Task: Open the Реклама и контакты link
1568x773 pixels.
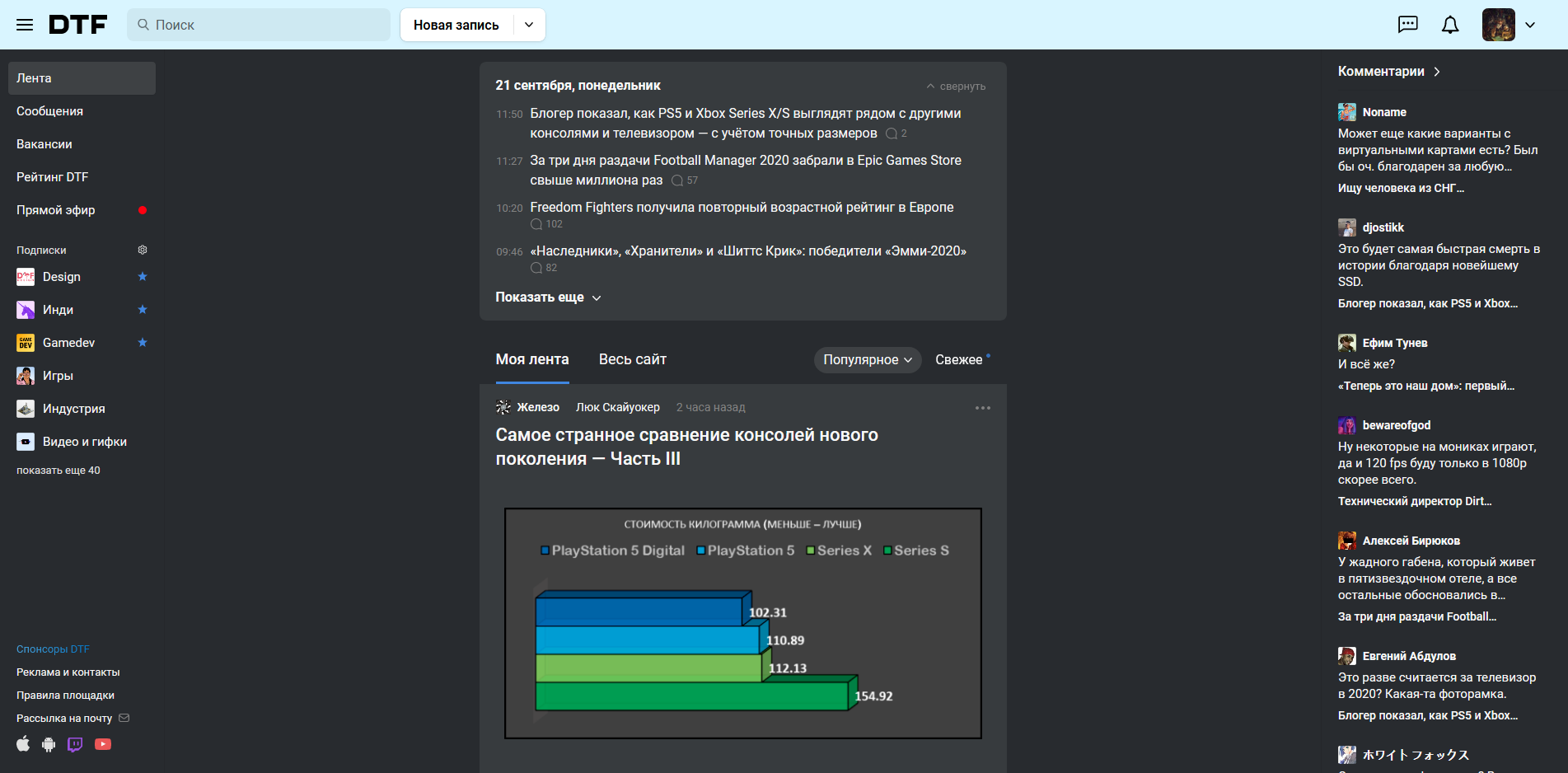Action: (x=68, y=672)
